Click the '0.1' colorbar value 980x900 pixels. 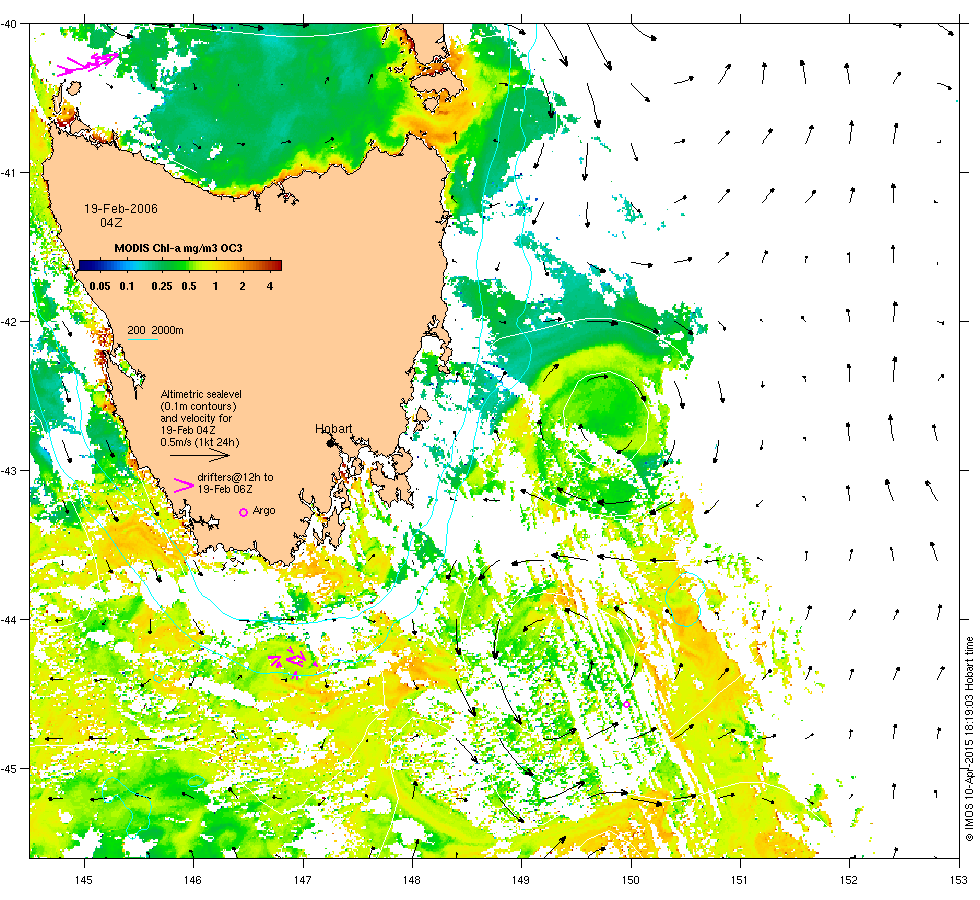[127, 286]
